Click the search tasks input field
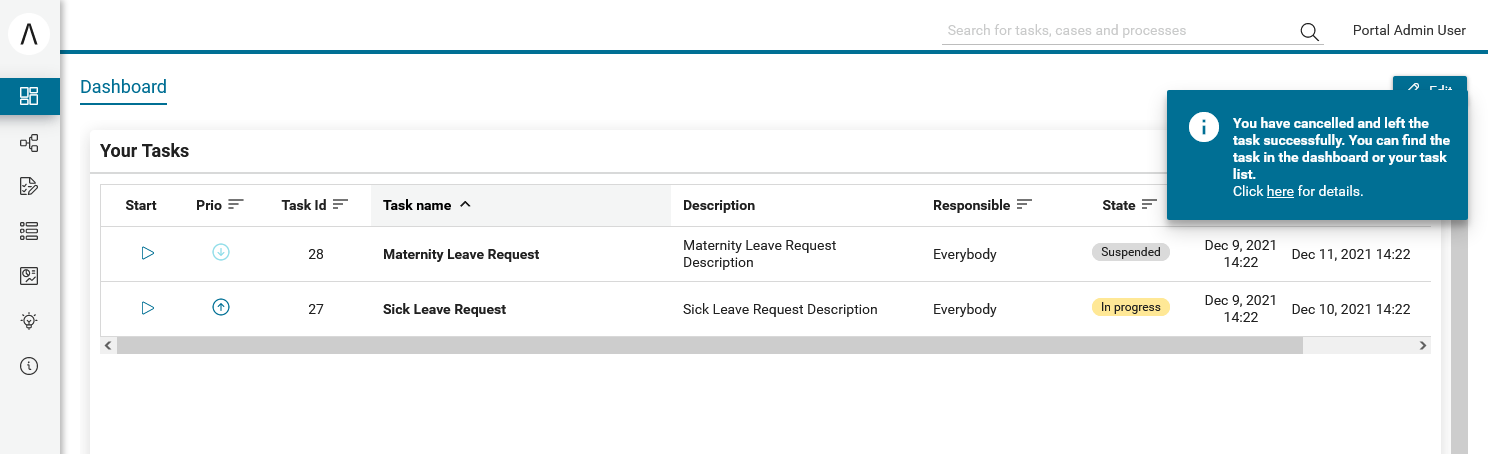 coord(1118,31)
